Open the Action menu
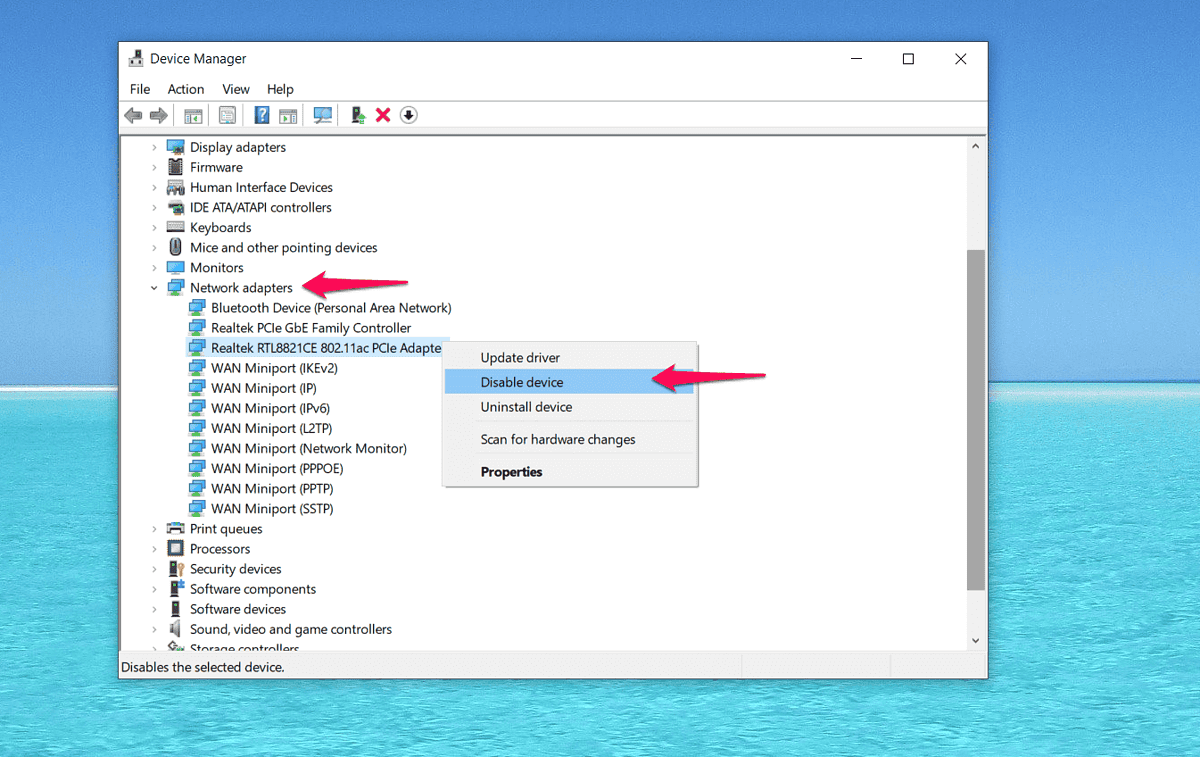This screenshot has width=1200, height=757. click(x=186, y=89)
